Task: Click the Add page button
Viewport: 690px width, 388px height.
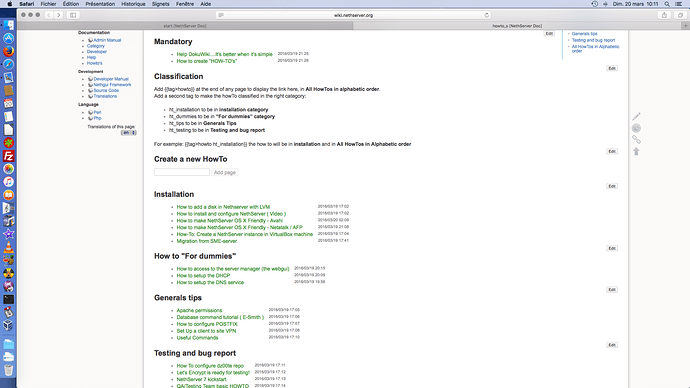Action: [224, 172]
